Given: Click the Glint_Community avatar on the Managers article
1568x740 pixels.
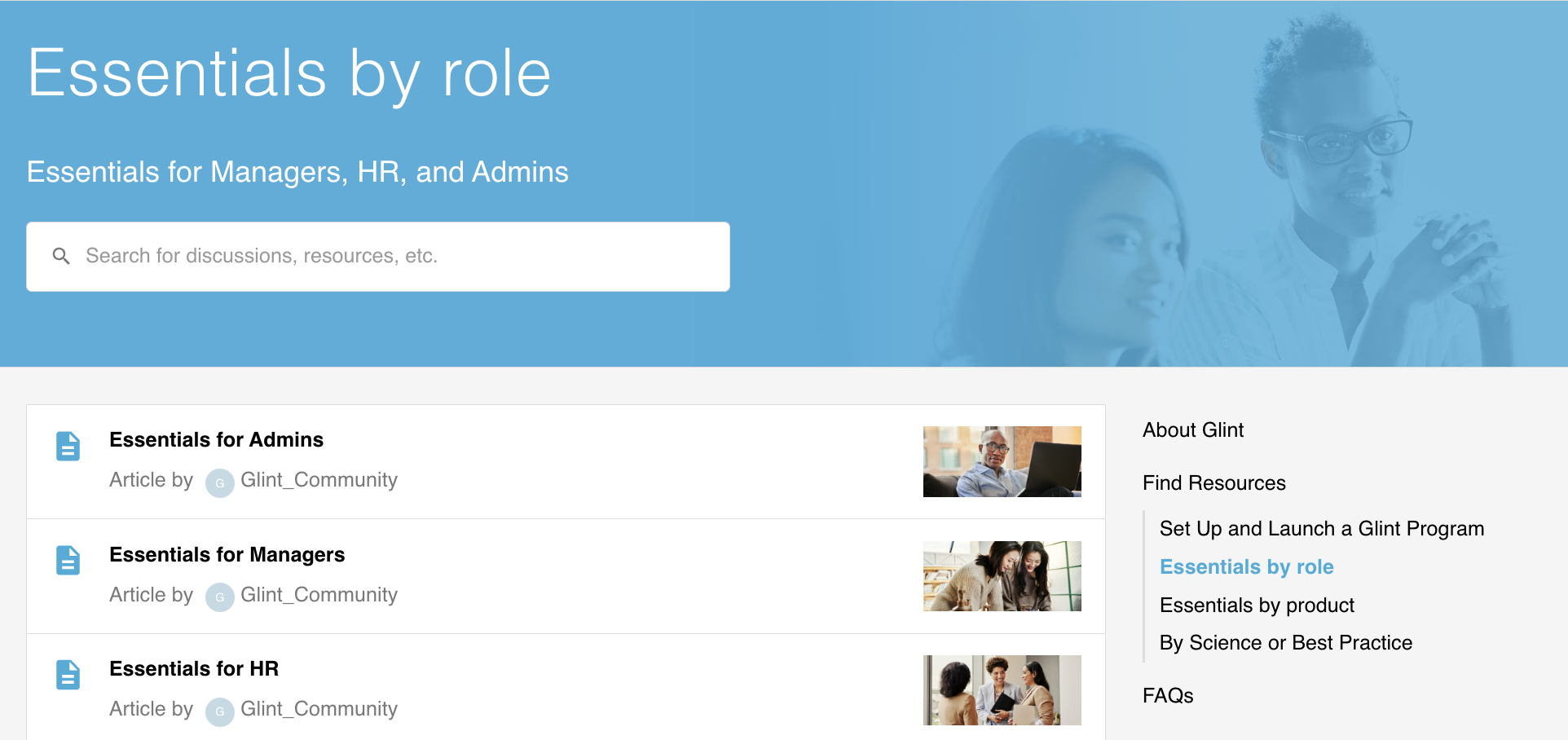Looking at the screenshot, I should click(218, 597).
